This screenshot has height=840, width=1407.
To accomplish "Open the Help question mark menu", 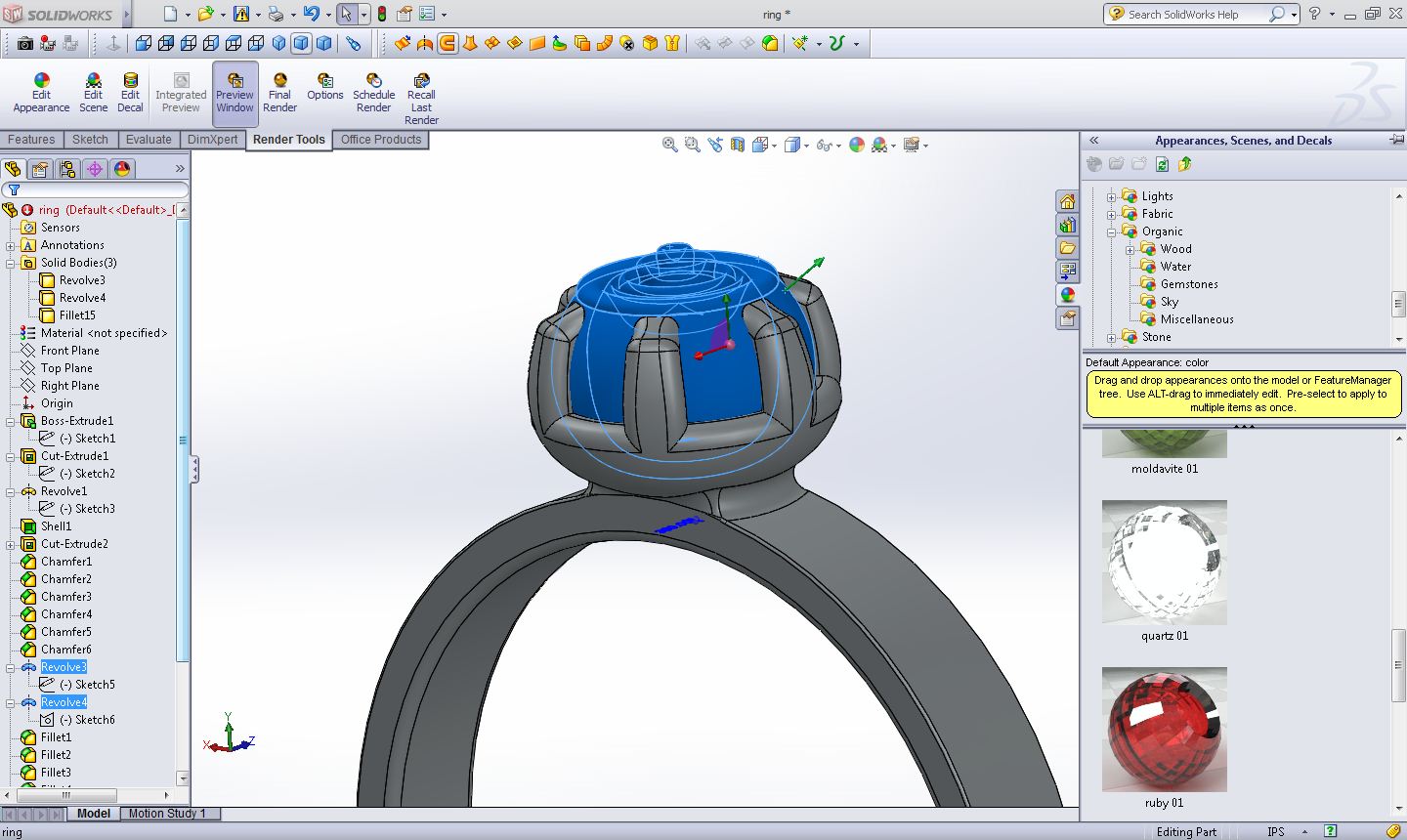I will 1314,14.
